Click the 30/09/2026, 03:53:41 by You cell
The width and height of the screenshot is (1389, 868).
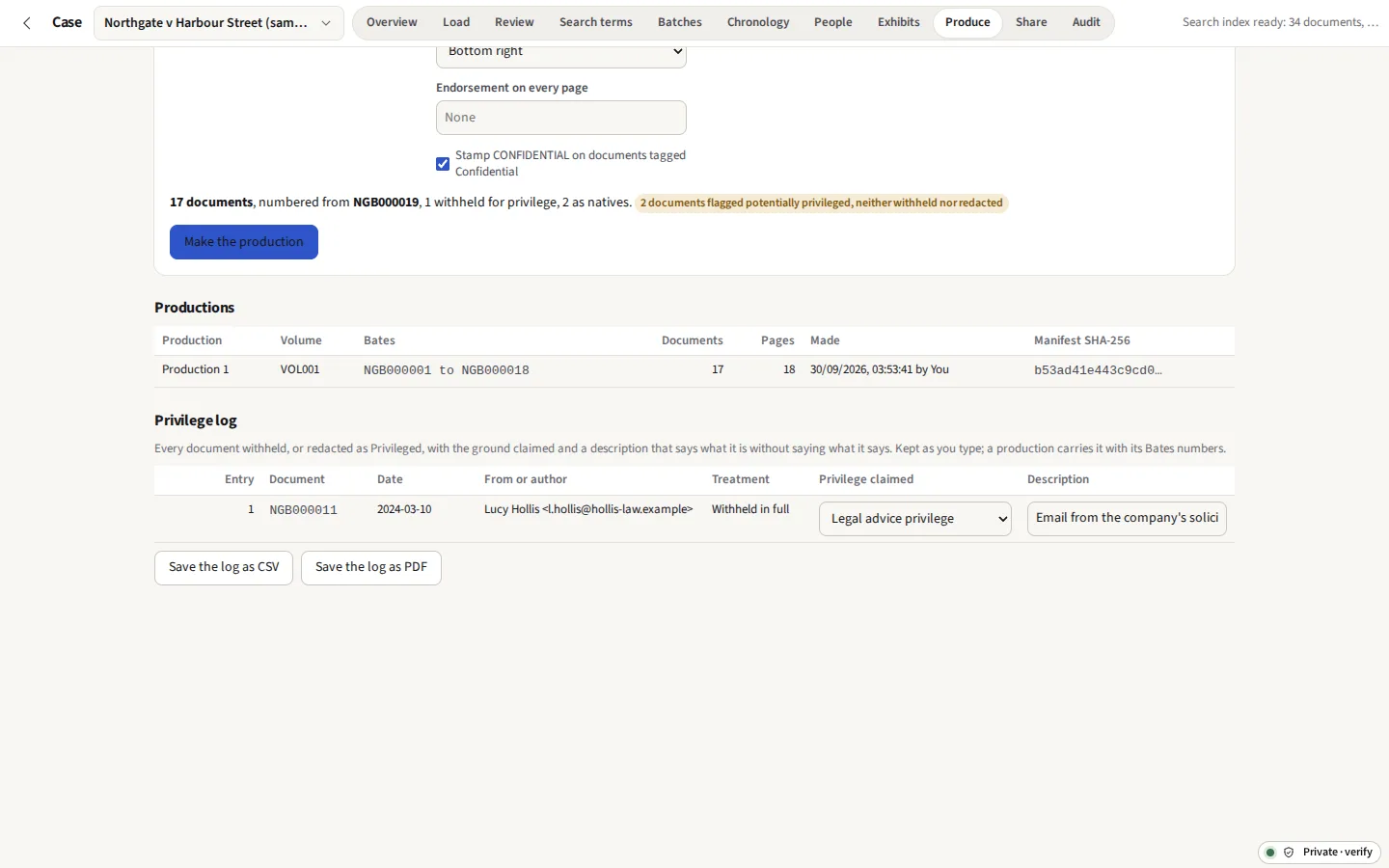(x=880, y=369)
